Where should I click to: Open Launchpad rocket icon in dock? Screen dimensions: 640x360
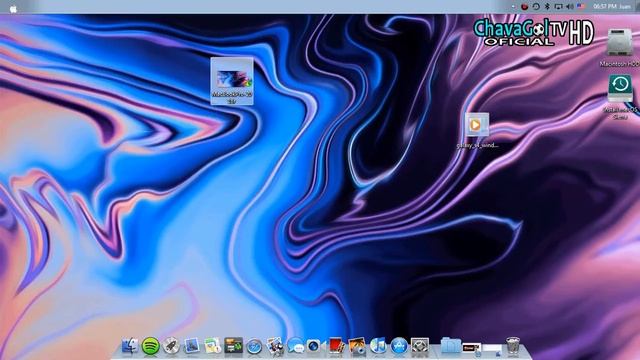click(x=171, y=346)
